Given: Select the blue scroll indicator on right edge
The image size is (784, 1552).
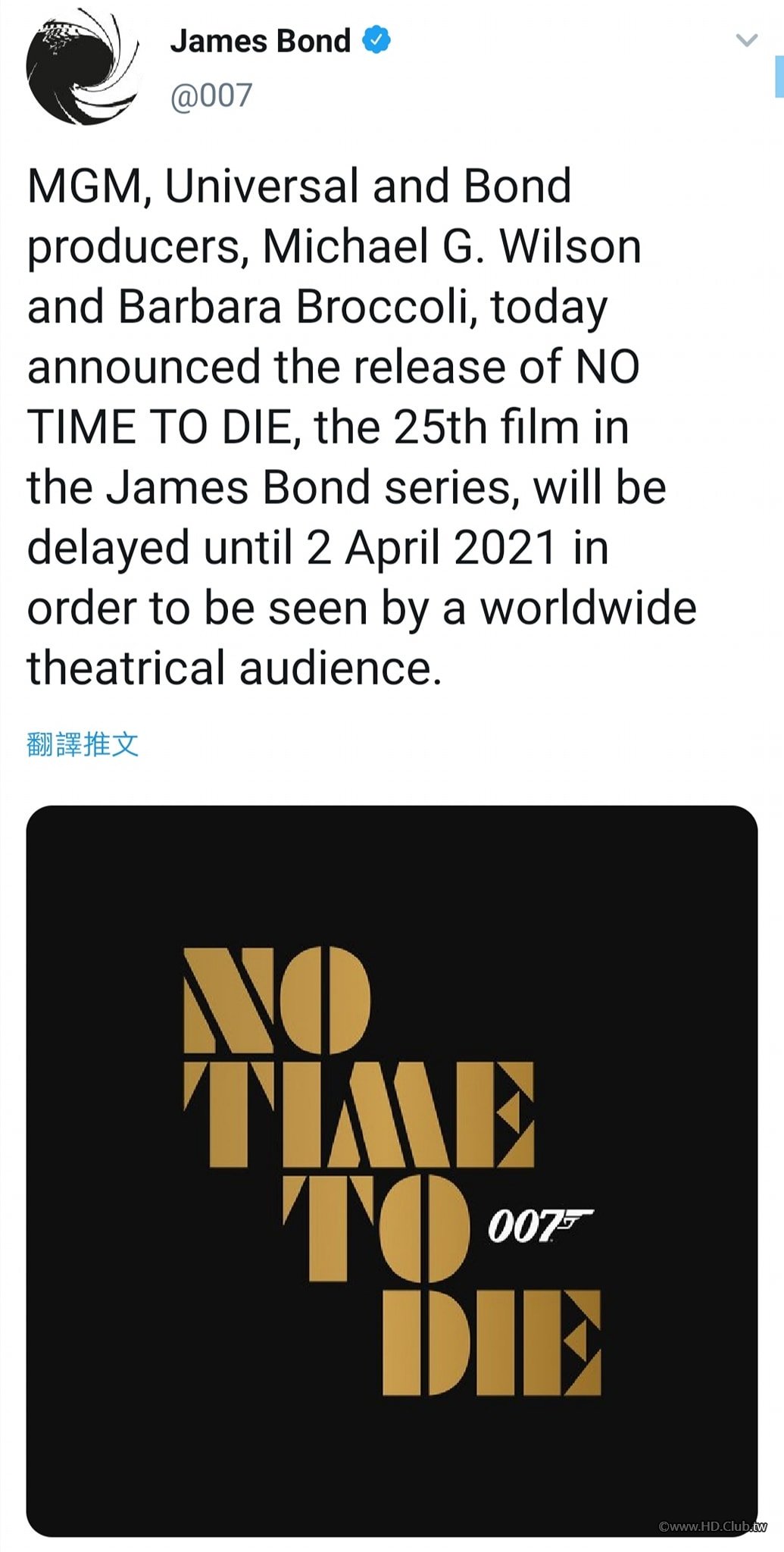Looking at the screenshot, I should (779, 76).
